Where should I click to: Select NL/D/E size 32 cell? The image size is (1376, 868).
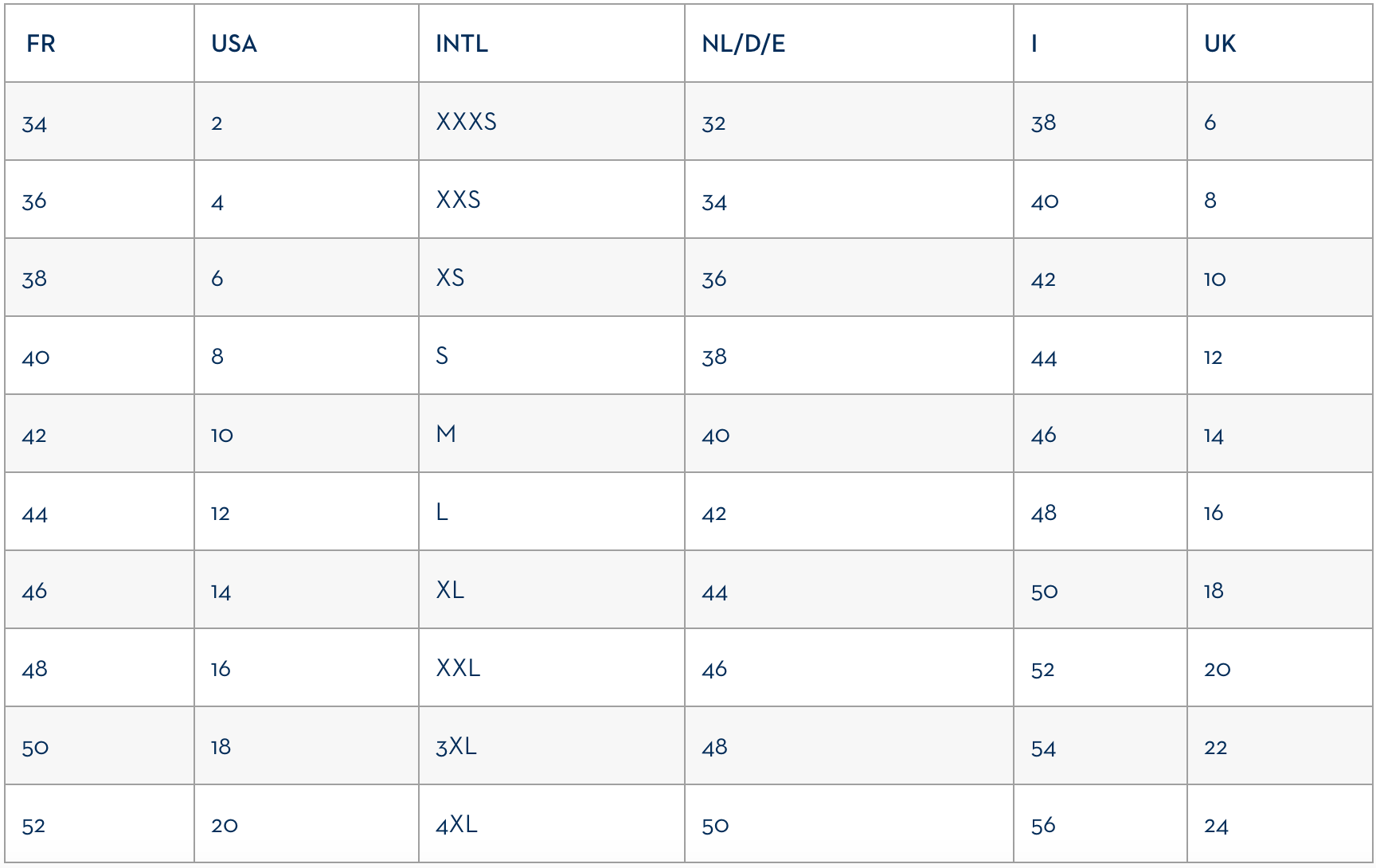point(713,123)
